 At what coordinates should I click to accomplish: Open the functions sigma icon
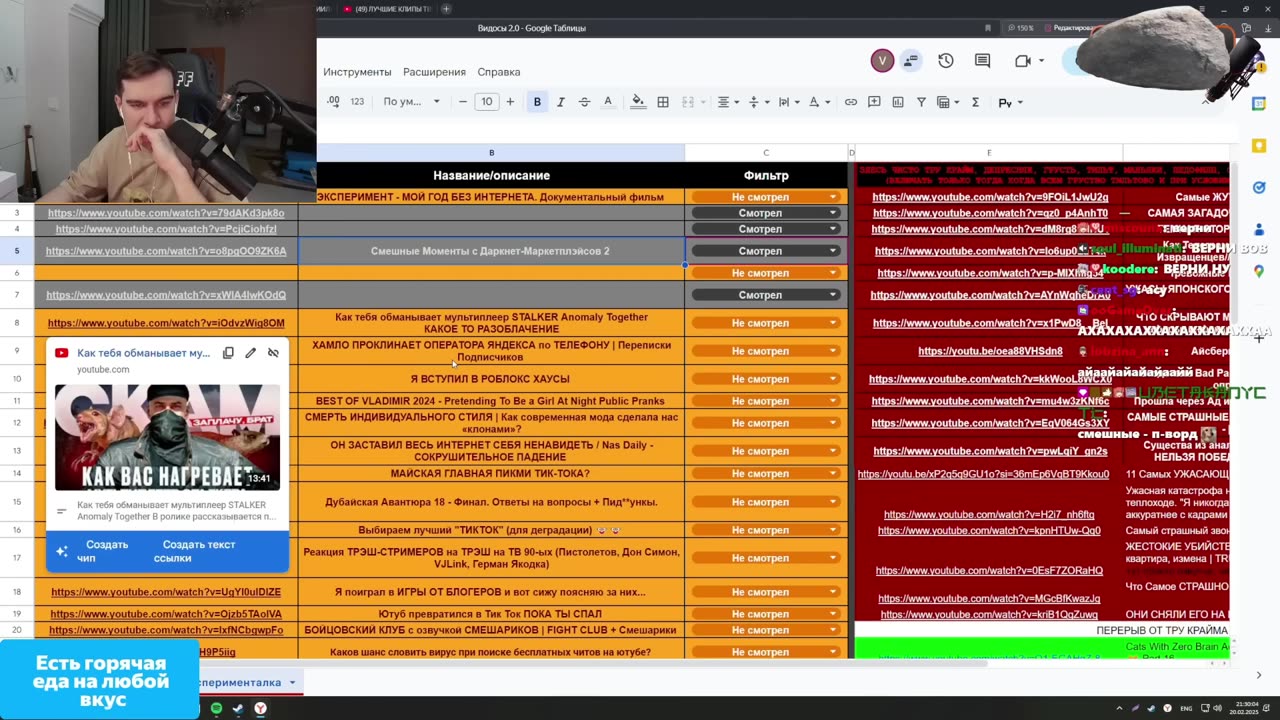tap(975, 102)
